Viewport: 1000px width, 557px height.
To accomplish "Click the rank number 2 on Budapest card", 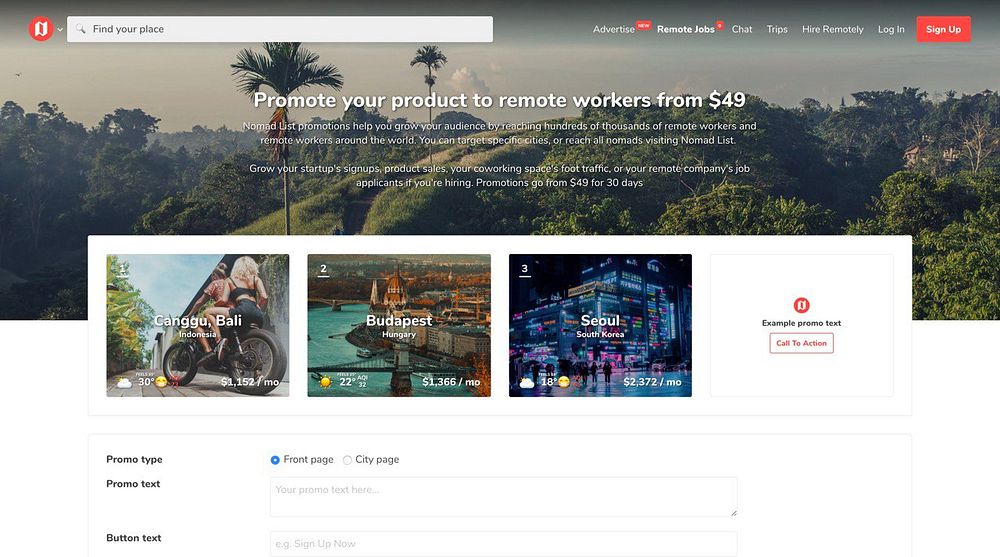I will [x=323, y=269].
